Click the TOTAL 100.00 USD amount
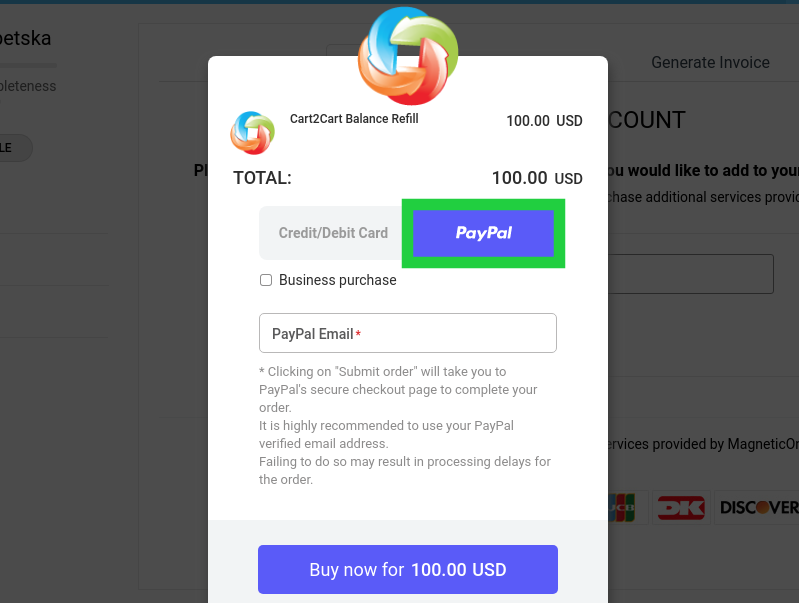 pyautogui.click(x=537, y=178)
